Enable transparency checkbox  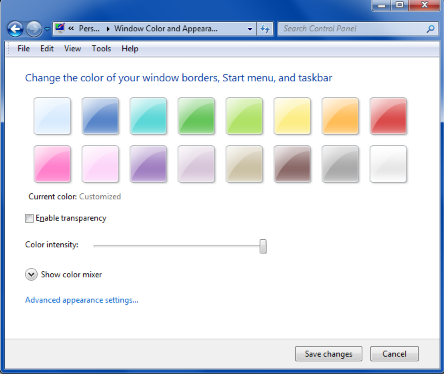[x=29, y=218]
